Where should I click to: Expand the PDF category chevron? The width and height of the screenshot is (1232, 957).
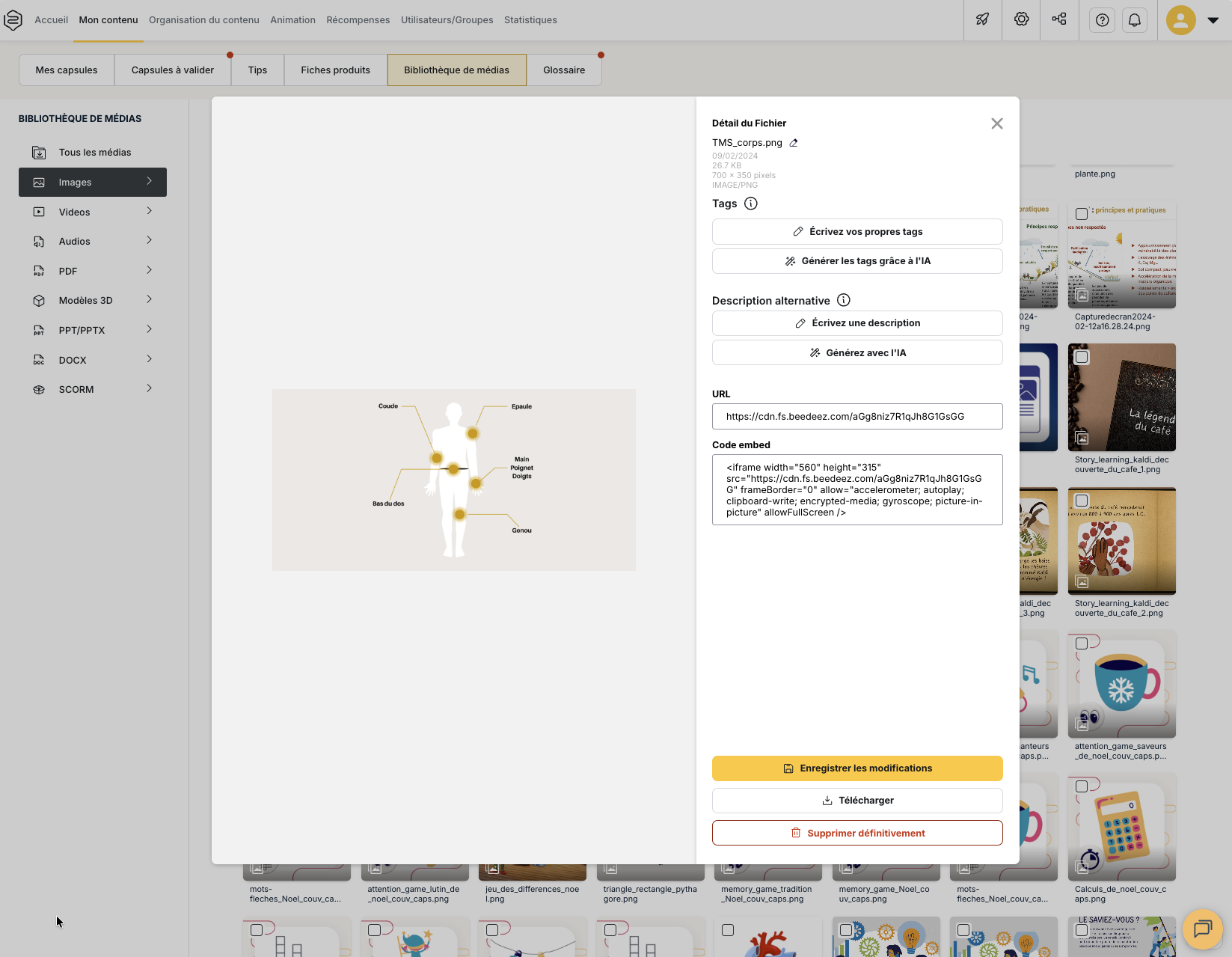point(150,270)
